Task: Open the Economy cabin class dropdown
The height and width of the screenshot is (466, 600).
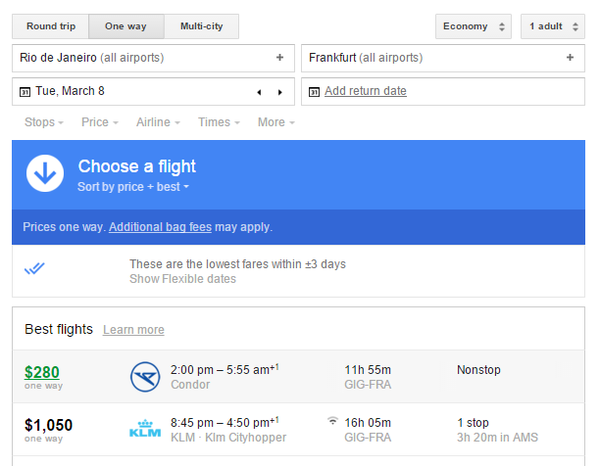Action: [x=473, y=26]
